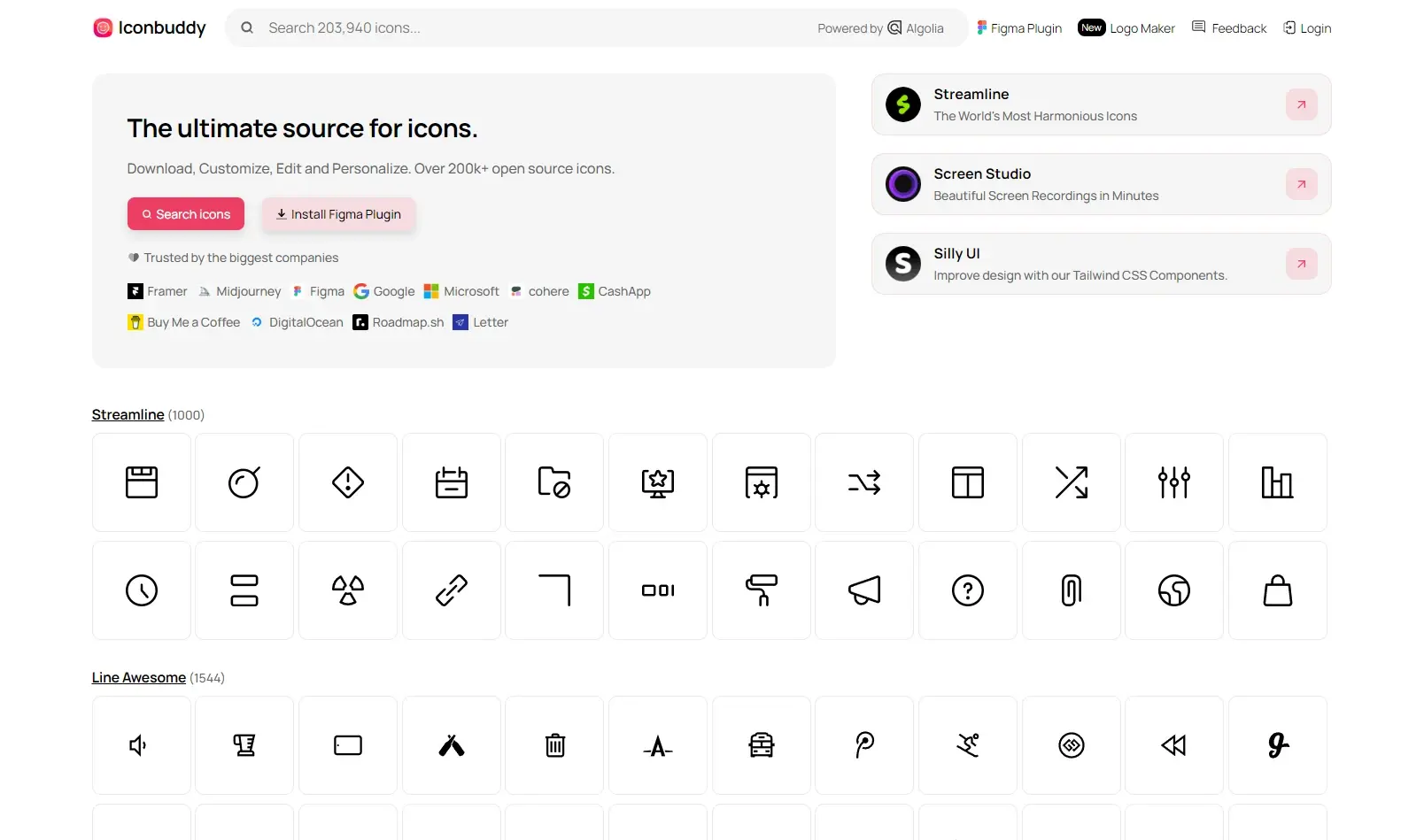Select the shuffle arrows icon
Image resolution: width=1424 pixels, height=840 pixels.
click(864, 482)
